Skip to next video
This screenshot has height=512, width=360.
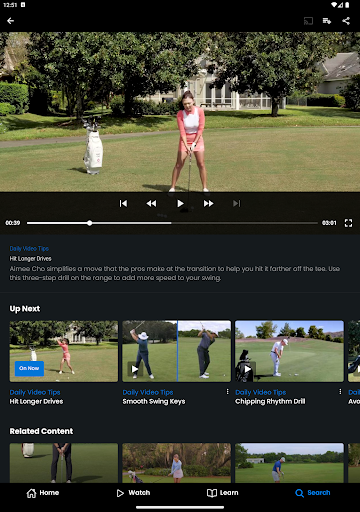point(237,203)
